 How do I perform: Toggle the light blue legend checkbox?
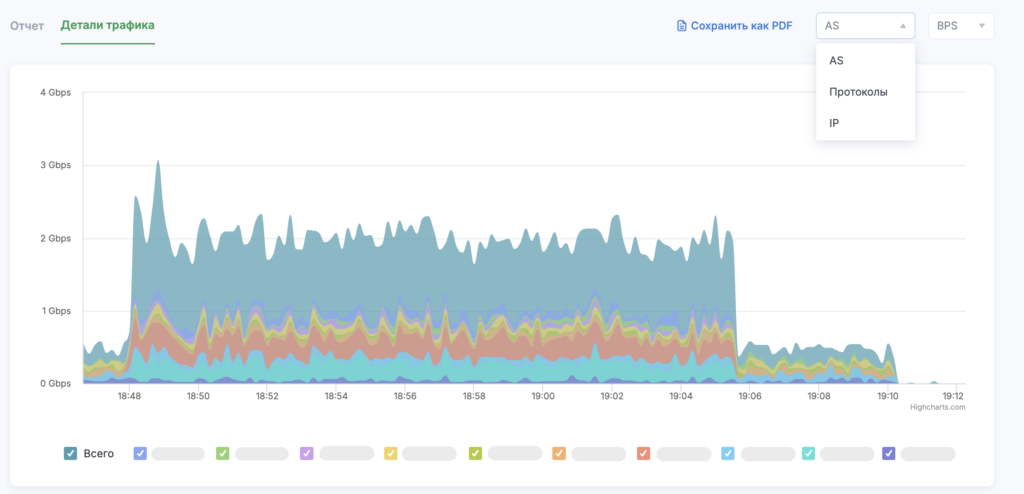point(728,453)
